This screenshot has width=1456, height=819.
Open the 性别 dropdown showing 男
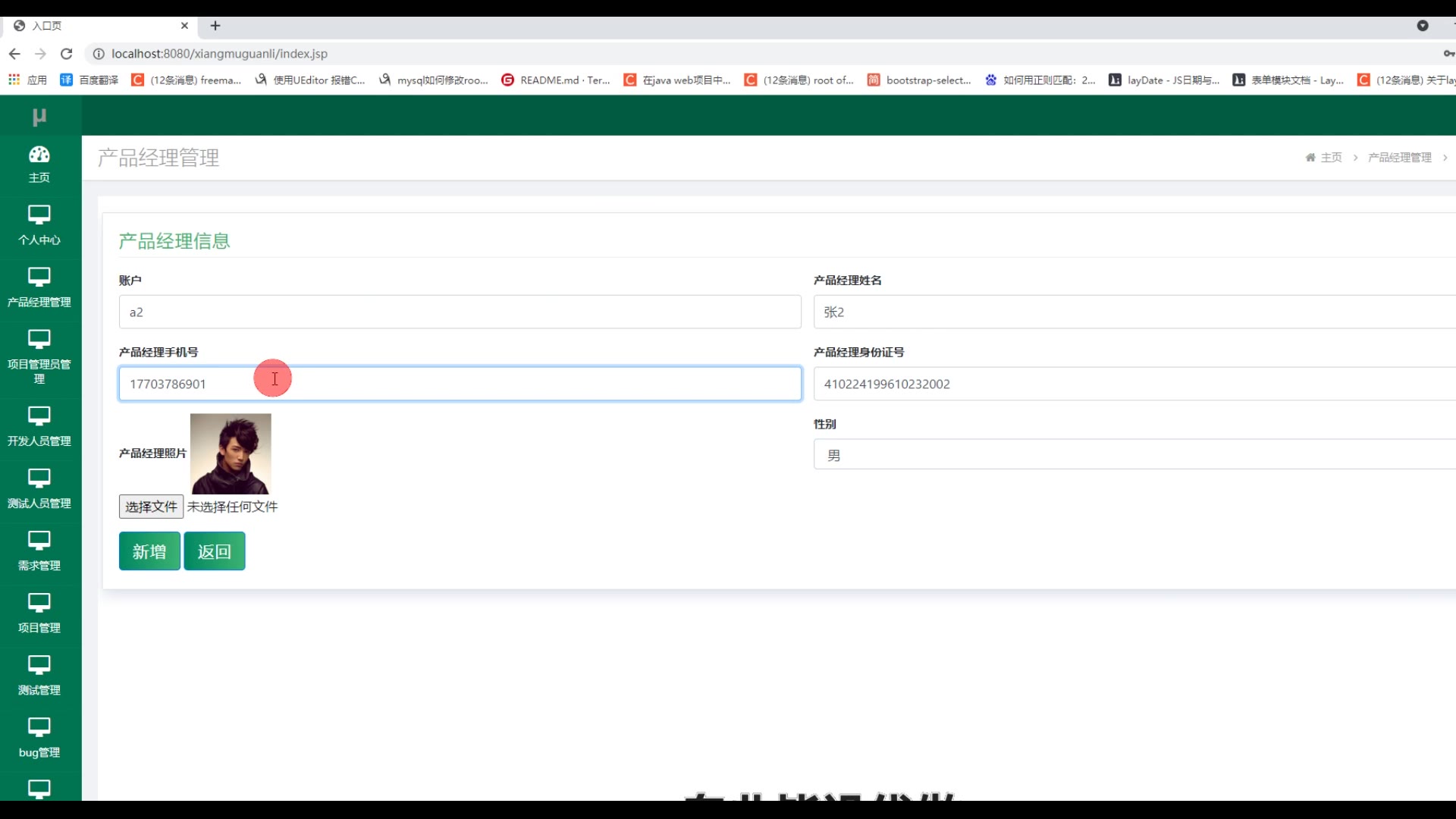coord(1134,455)
